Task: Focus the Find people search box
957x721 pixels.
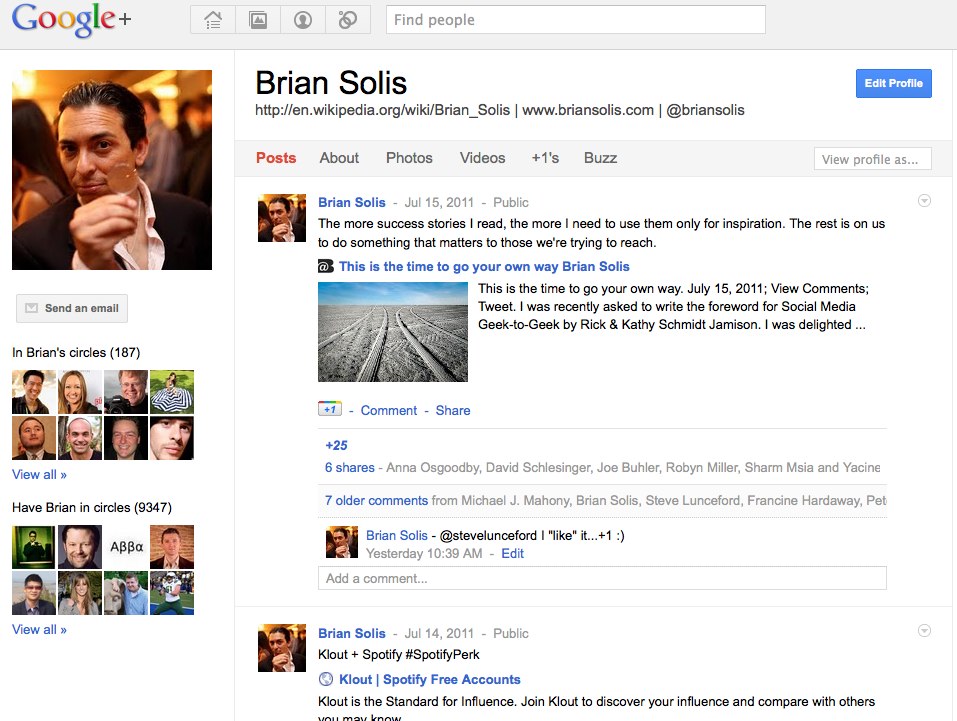Action: click(576, 20)
